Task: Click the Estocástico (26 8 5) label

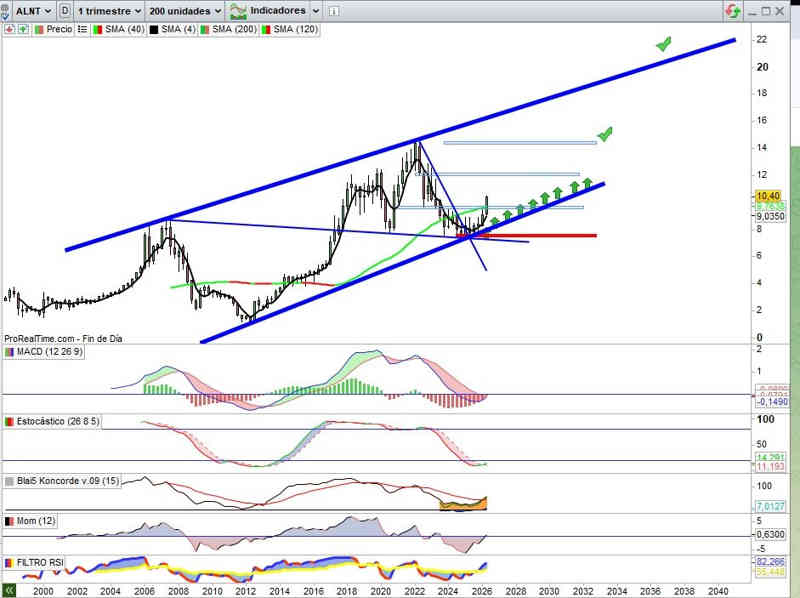Action: point(58,421)
